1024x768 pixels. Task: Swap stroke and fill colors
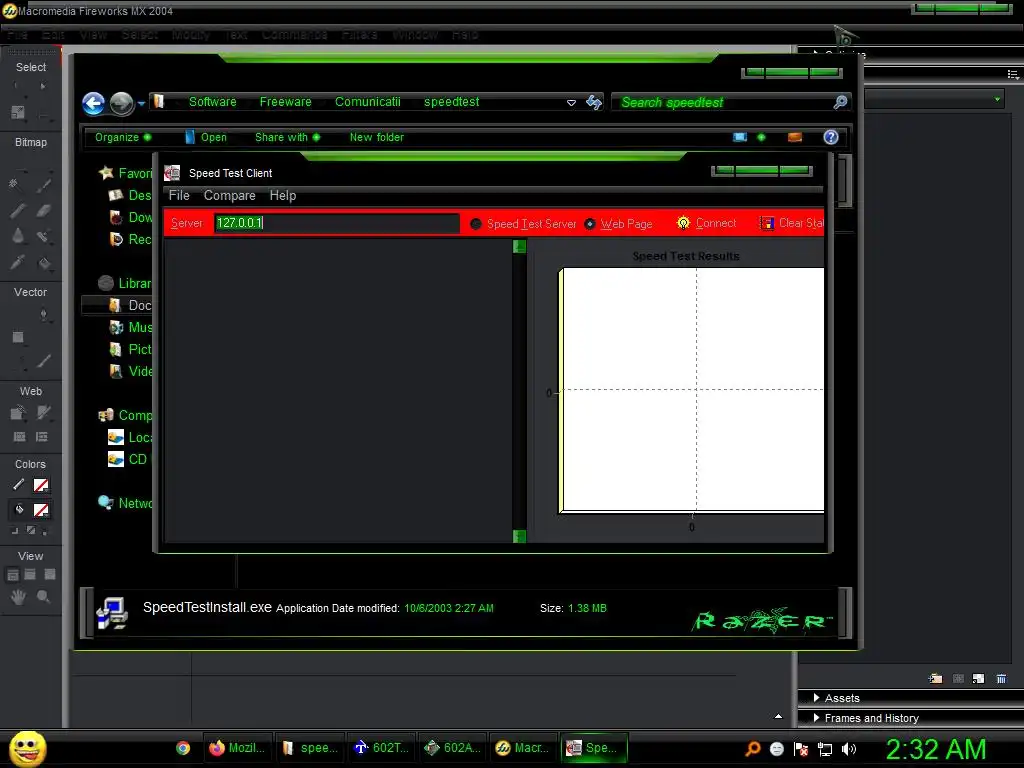44,531
